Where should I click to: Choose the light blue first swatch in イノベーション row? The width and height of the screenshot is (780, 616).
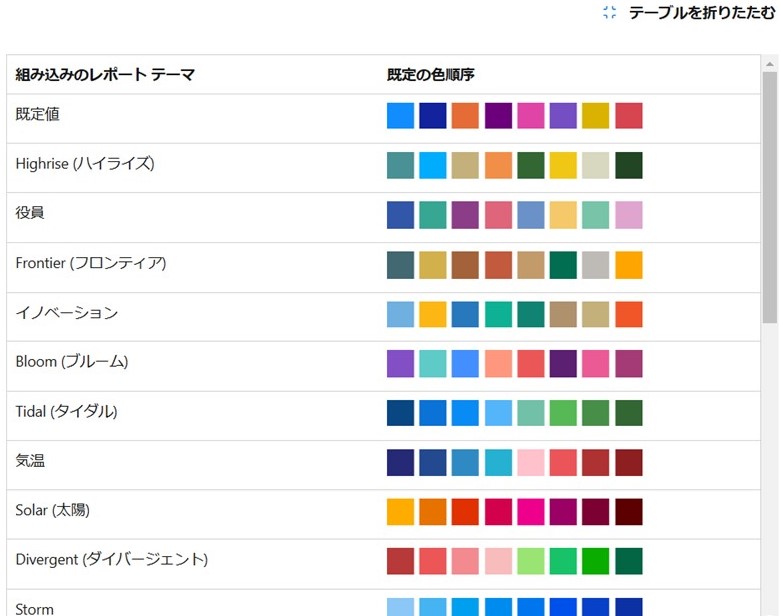point(400,314)
